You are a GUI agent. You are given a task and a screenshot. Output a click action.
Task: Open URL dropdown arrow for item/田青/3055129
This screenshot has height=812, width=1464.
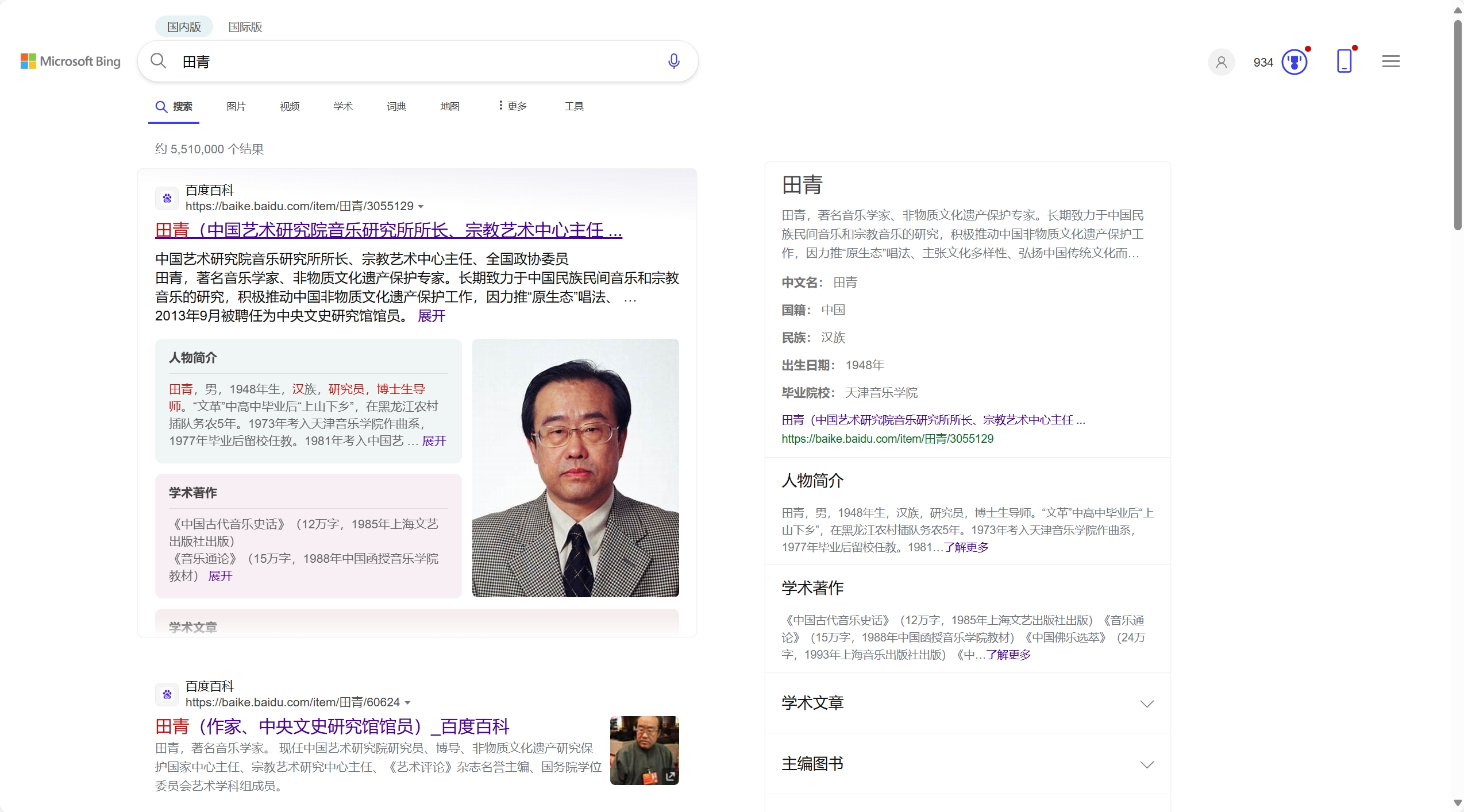(x=421, y=207)
